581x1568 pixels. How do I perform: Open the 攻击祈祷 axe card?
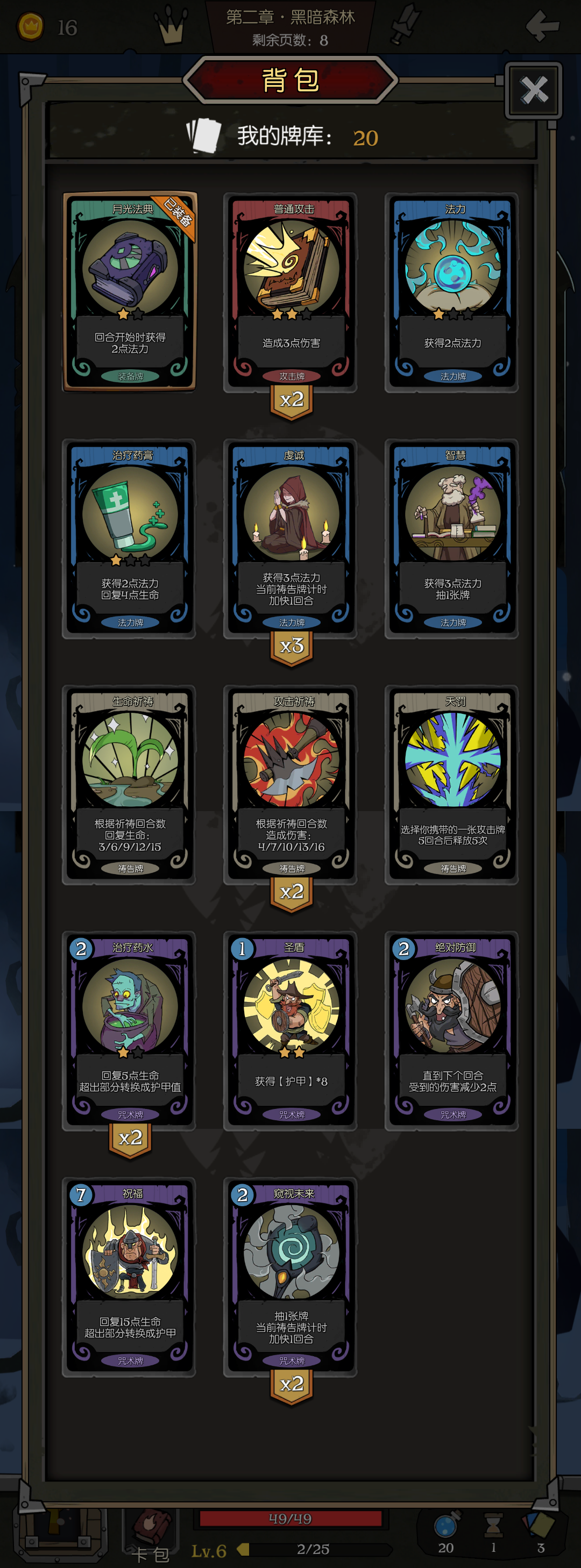point(290,785)
